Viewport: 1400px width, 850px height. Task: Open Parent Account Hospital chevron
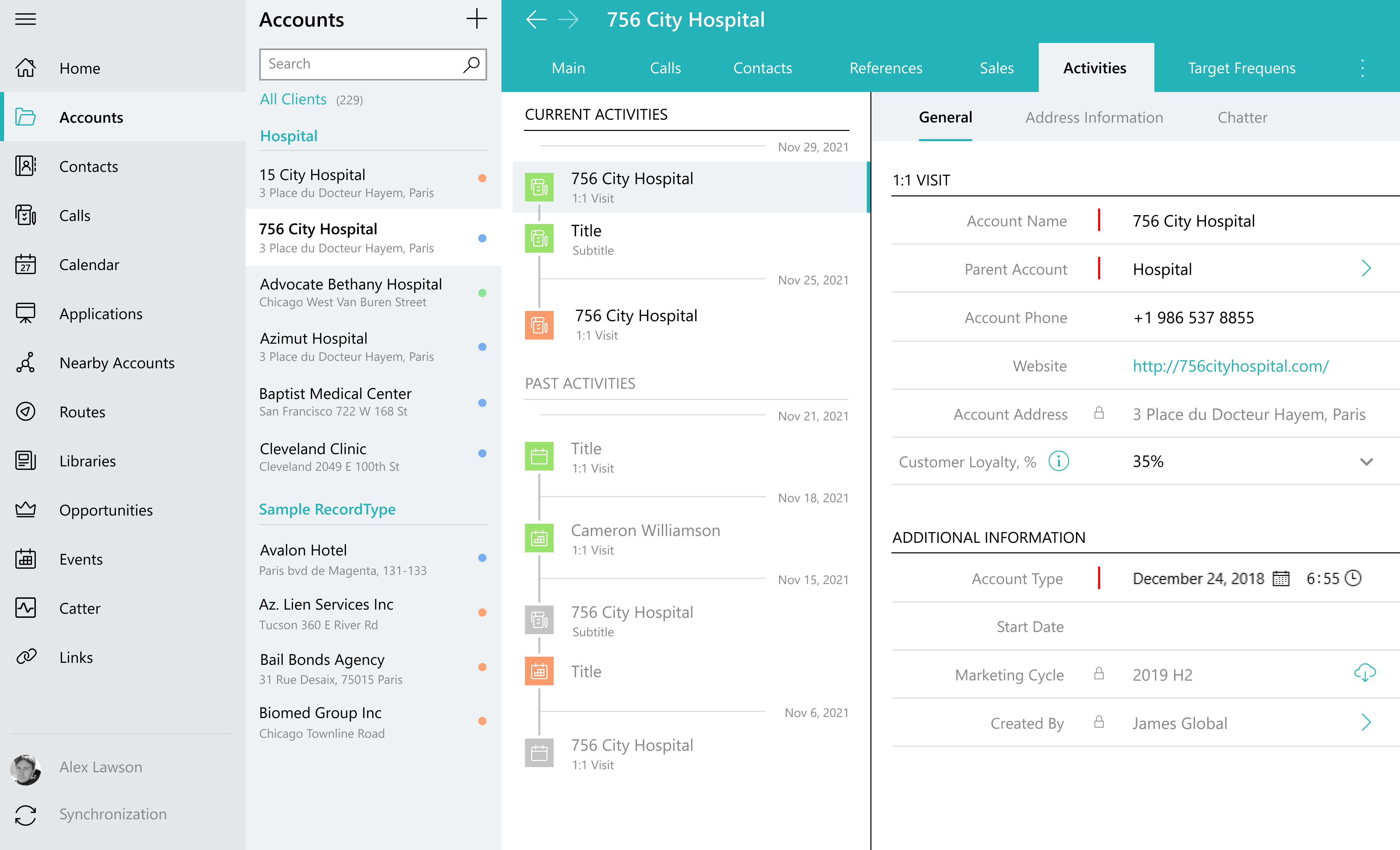[x=1366, y=269]
